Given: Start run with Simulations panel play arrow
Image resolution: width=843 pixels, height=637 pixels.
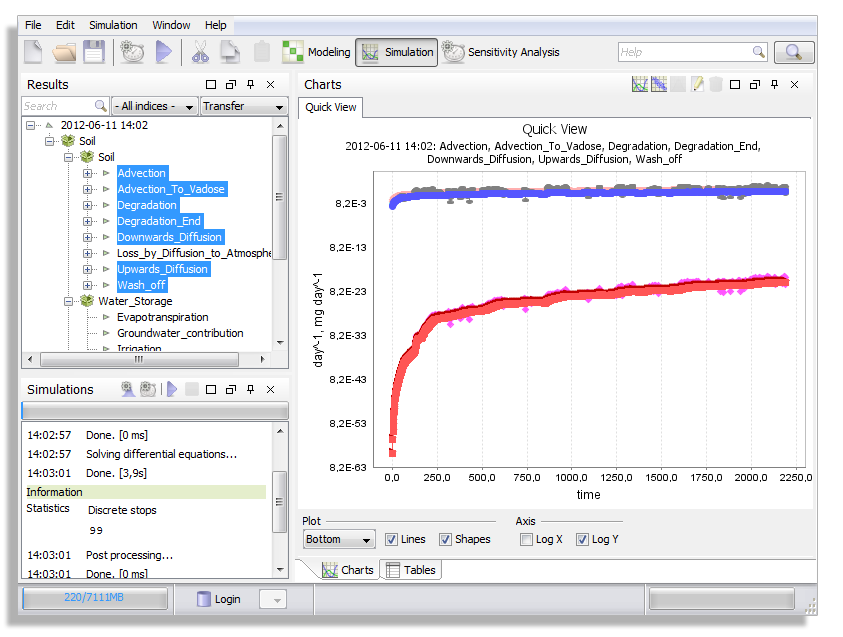Looking at the screenshot, I should pyautogui.click(x=172, y=389).
